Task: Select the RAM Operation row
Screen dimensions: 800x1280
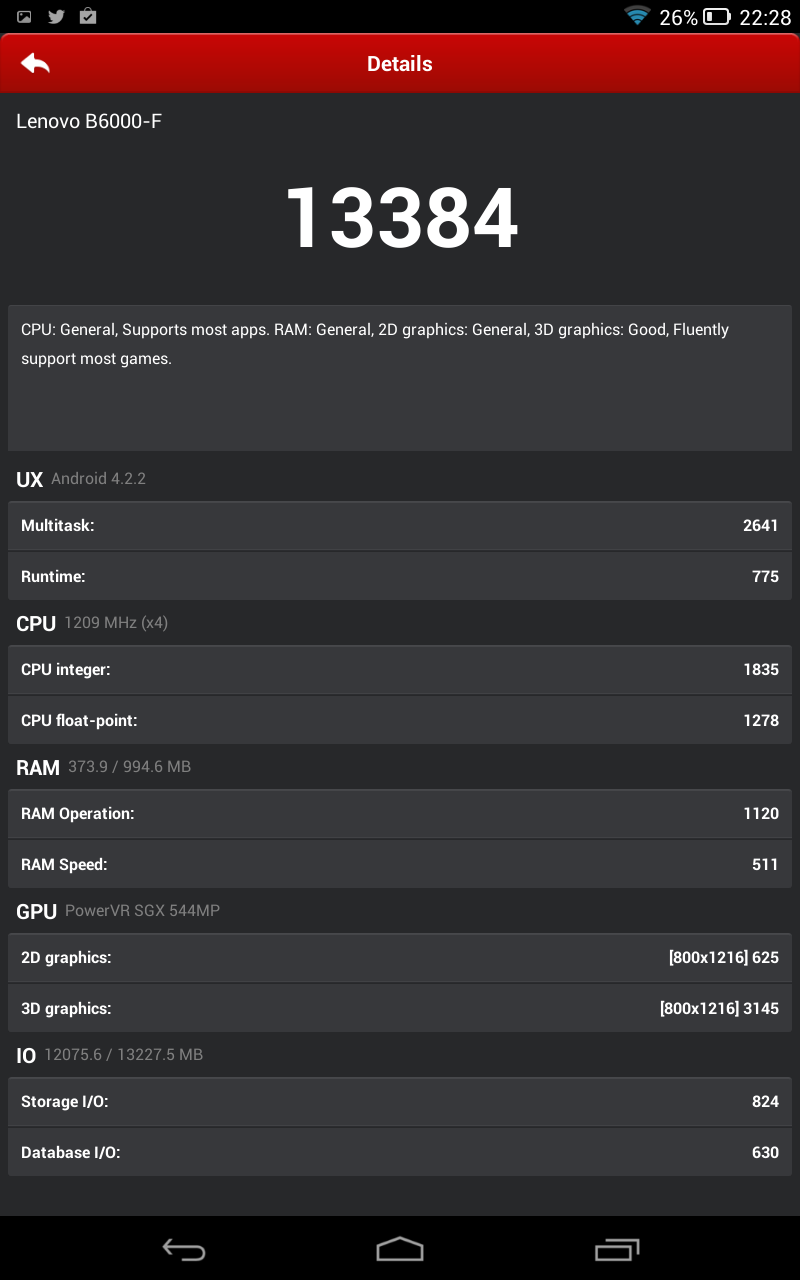Action: tap(400, 813)
